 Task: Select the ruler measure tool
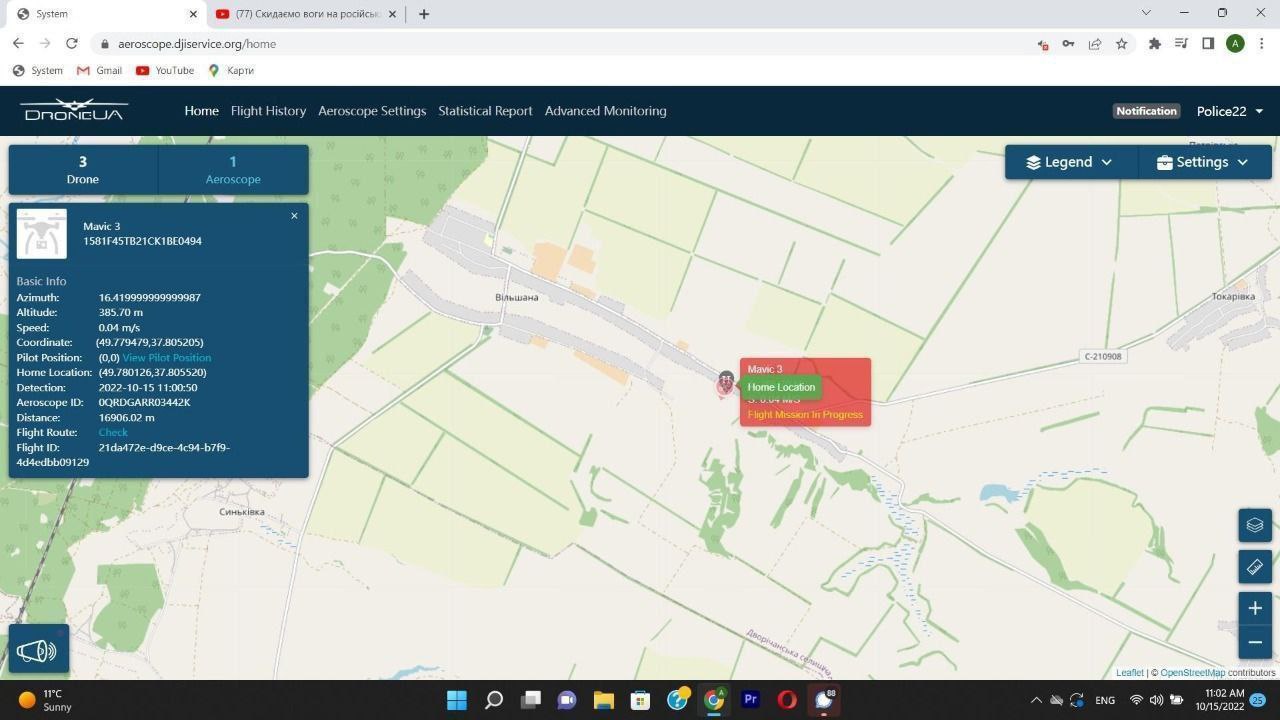point(1255,567)
